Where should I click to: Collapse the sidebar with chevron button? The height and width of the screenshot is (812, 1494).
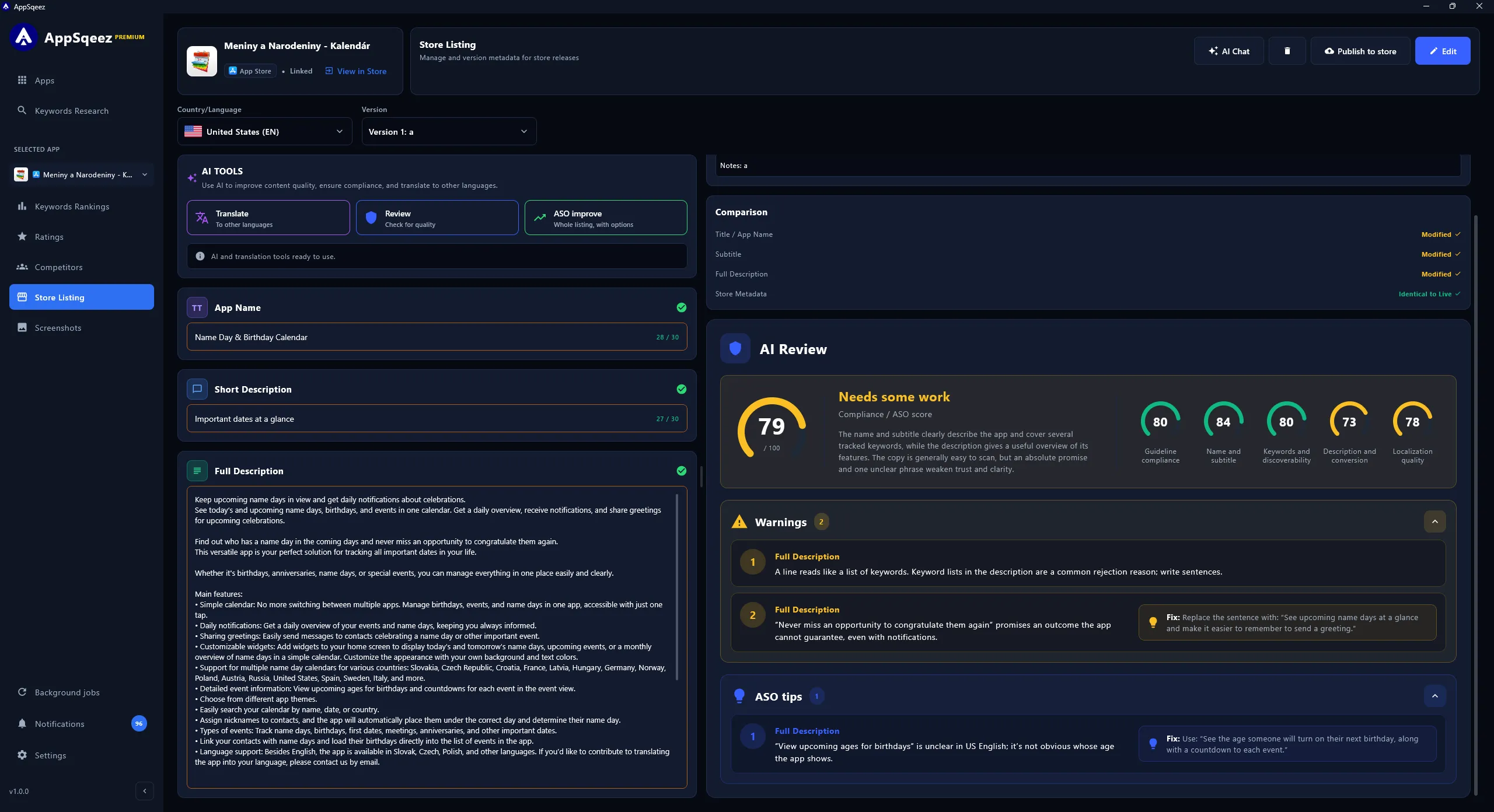pyautogui.click(x=145, y=791)
